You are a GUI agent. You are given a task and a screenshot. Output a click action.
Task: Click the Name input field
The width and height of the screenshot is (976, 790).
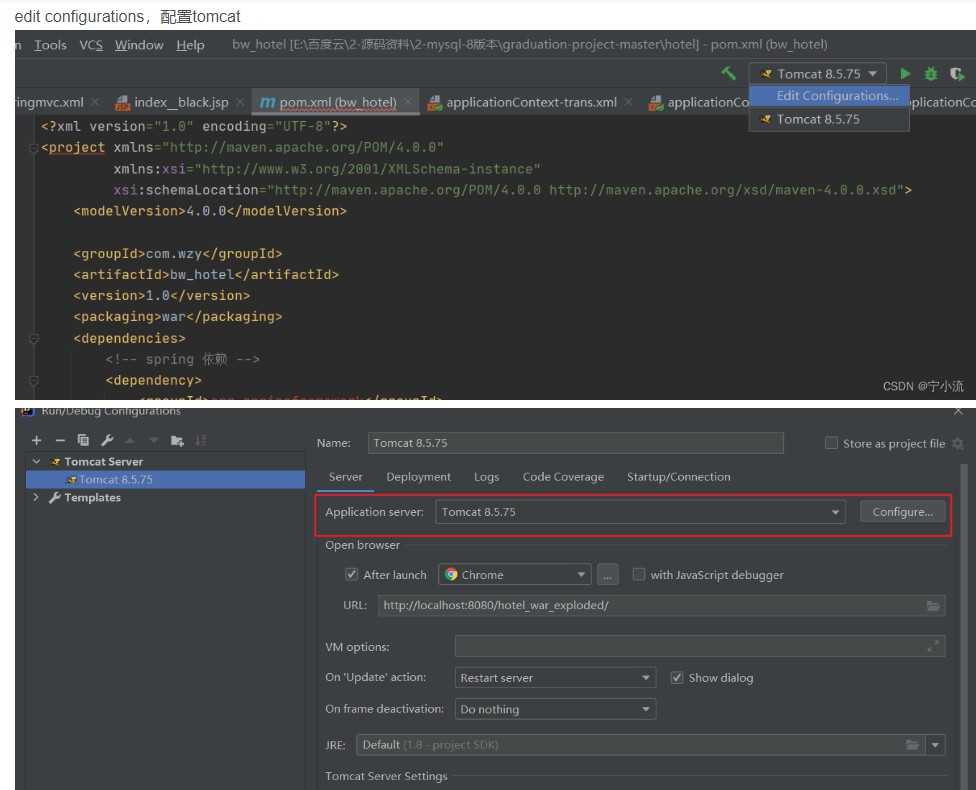coord(576,443)
